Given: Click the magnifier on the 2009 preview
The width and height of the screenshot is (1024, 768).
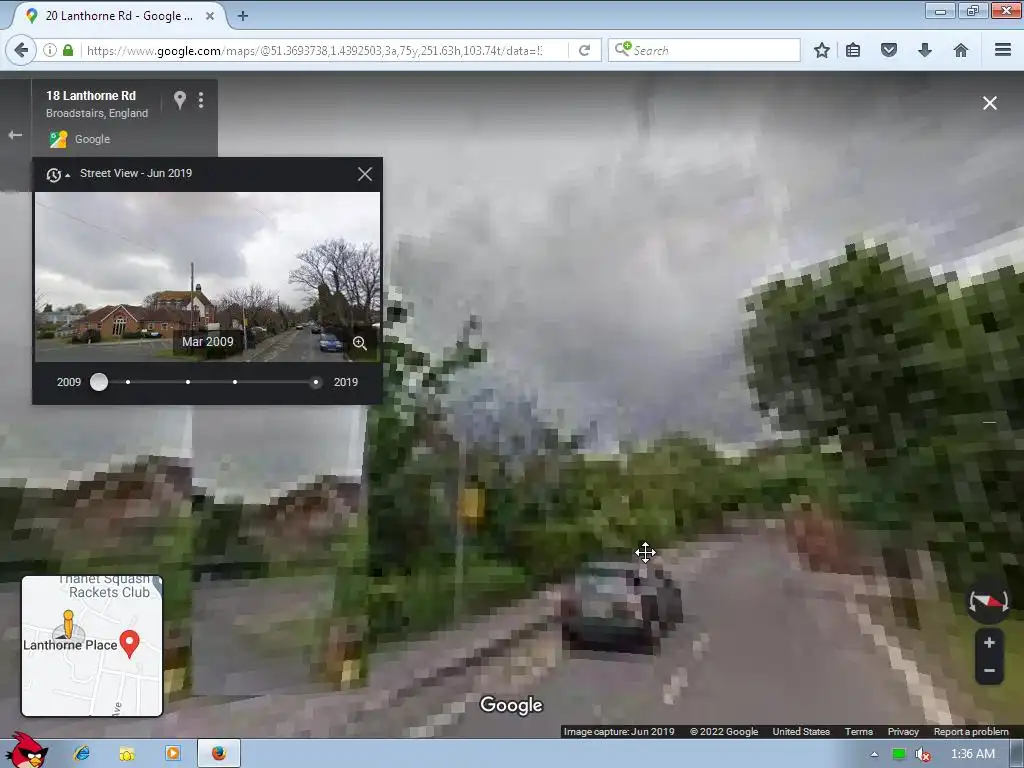Looking at the screenshot, I should coord(359,343).
